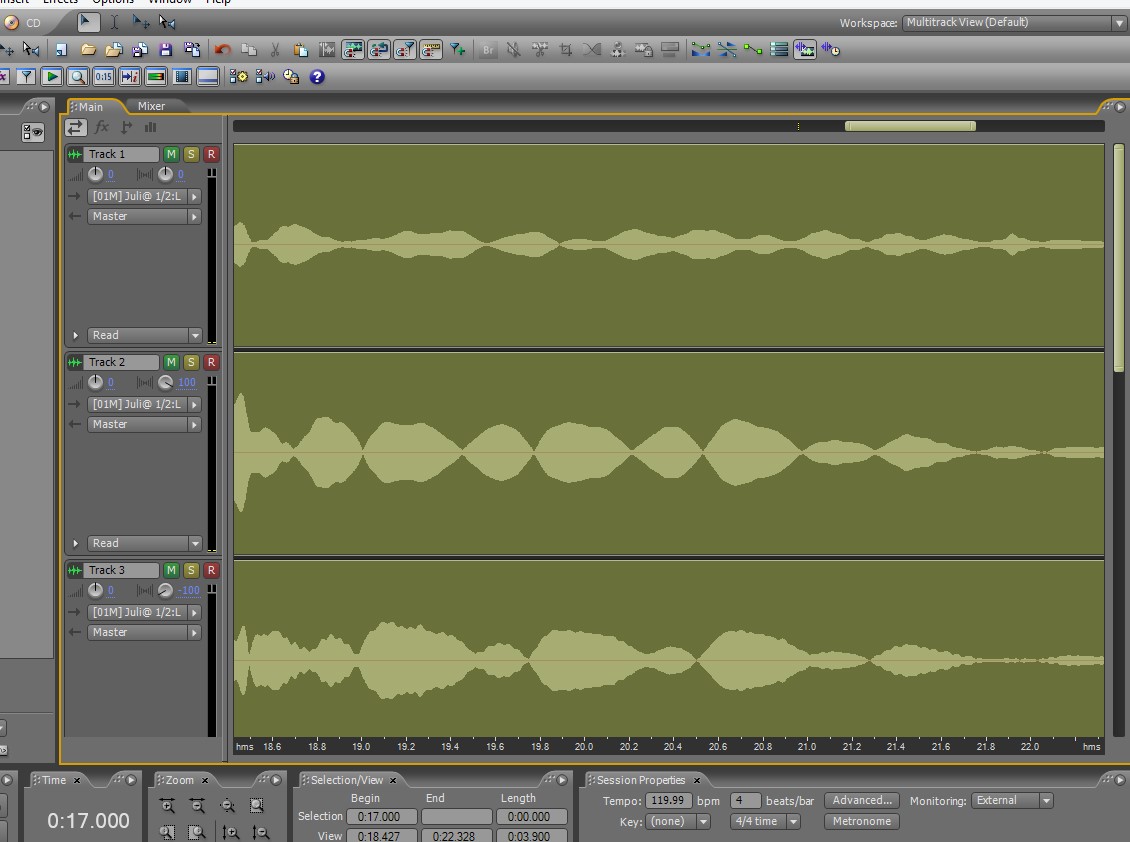This screenshot has height=842, width=1130.
Task: Select the Main tab
Action: point(91,107)
